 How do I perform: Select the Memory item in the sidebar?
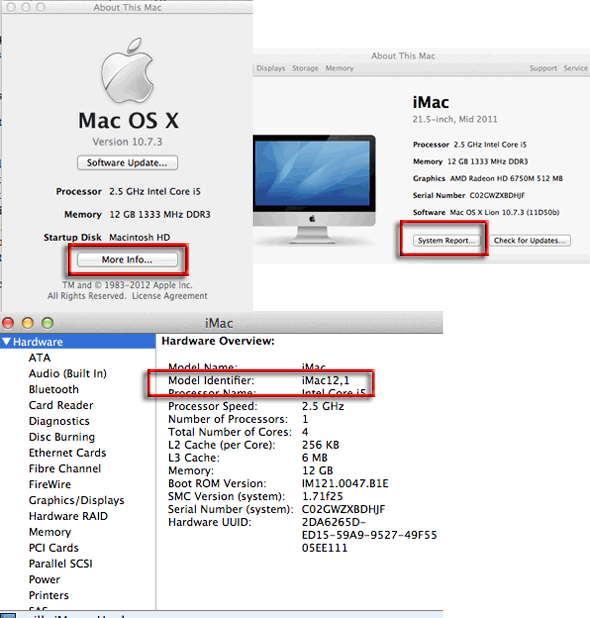pos(50,532)
